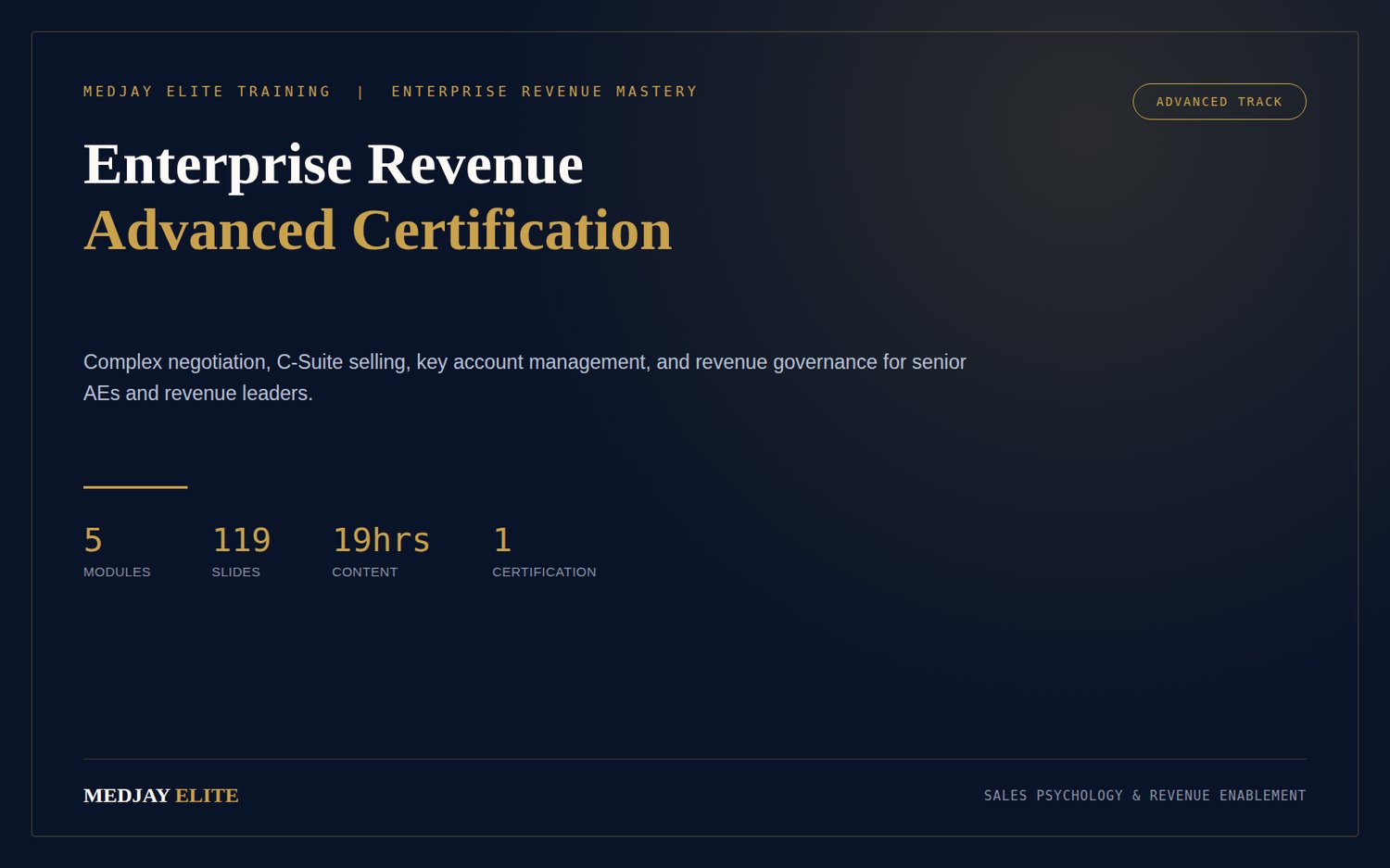This screenshot has width=1390, height=868.
Task: Click the MEDJAY ELITE footer logo
Action: click(161, 796)
